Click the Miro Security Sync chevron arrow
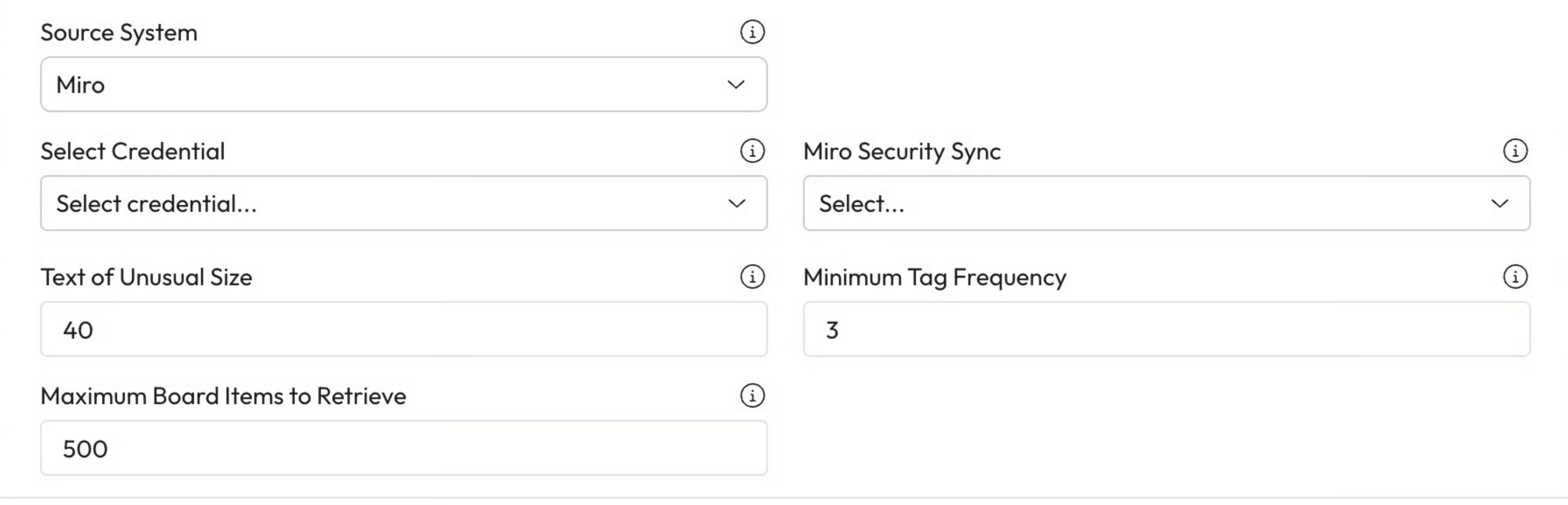Screen dimensions: 1568x505 [x=1500, y=203]
